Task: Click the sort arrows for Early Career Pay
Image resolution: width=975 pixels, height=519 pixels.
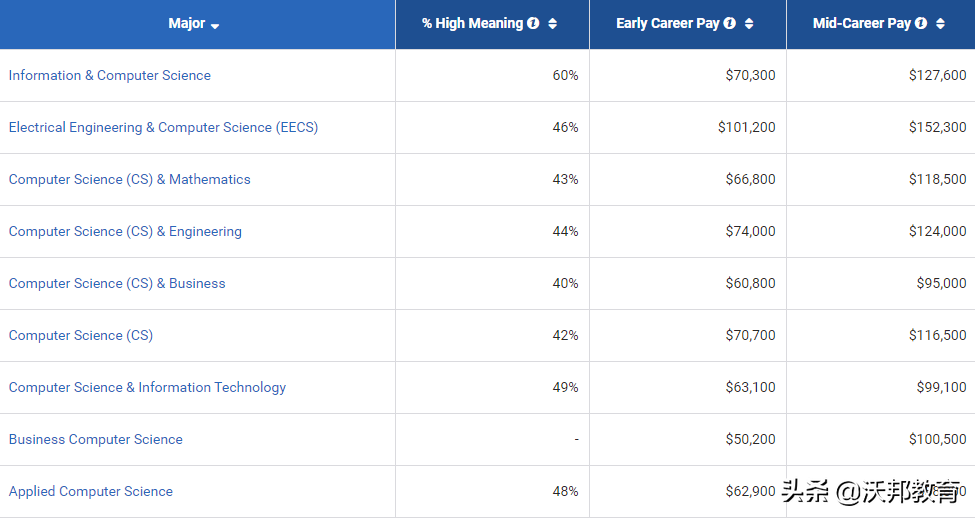Action: (749, 24)
